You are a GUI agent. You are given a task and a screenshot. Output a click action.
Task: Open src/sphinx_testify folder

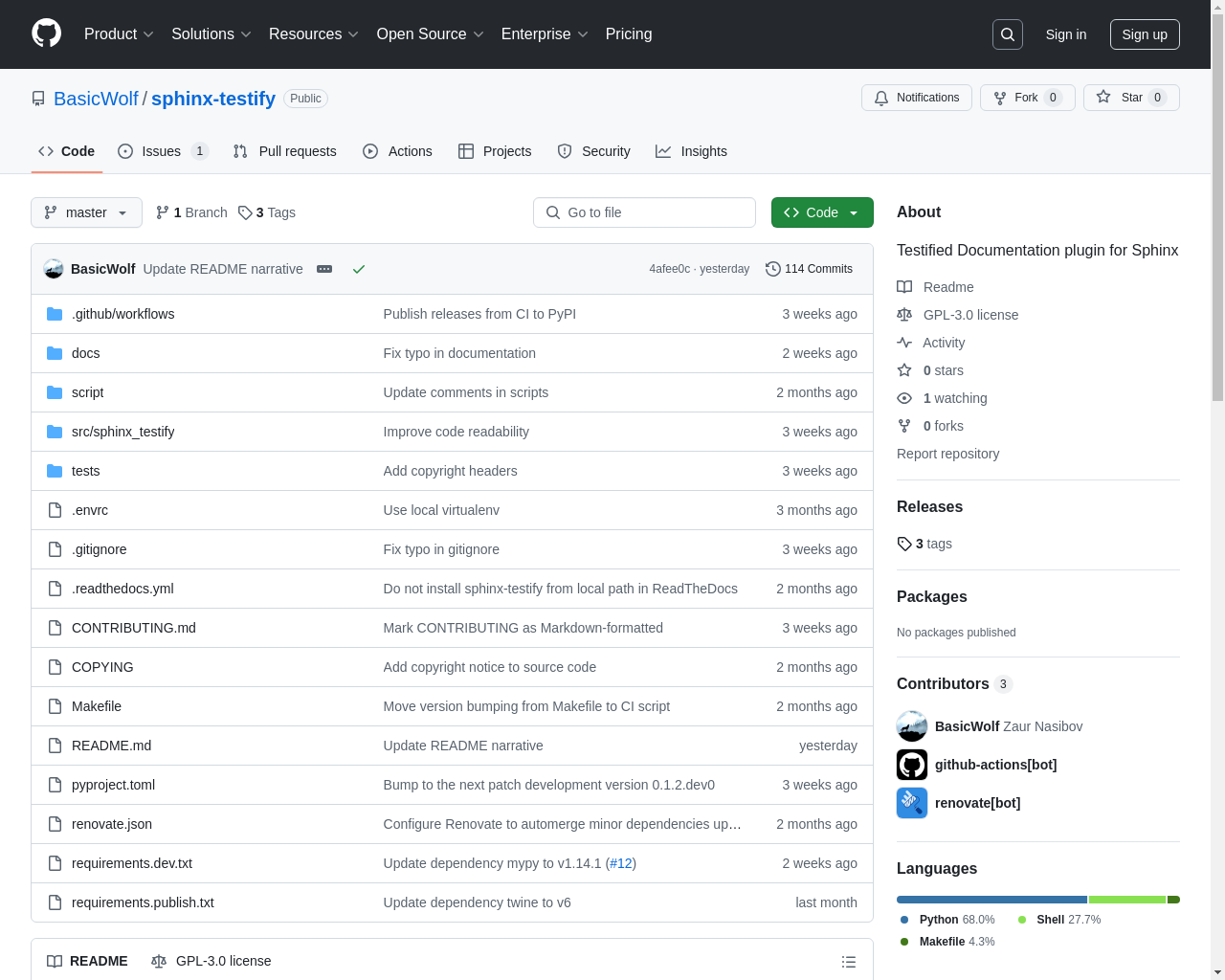click(x=122, y=432)
